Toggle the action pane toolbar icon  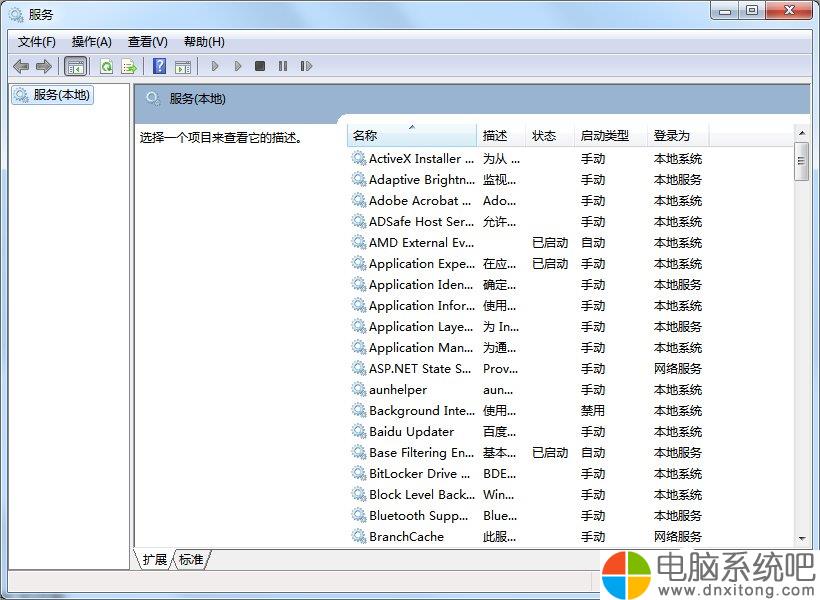(x=183, y=66)
